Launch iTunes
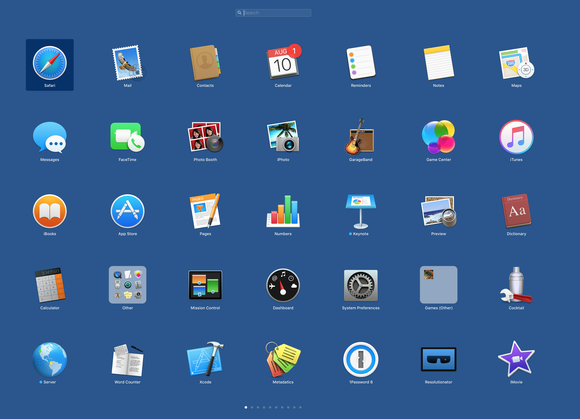580x419 pixels. 516,137
